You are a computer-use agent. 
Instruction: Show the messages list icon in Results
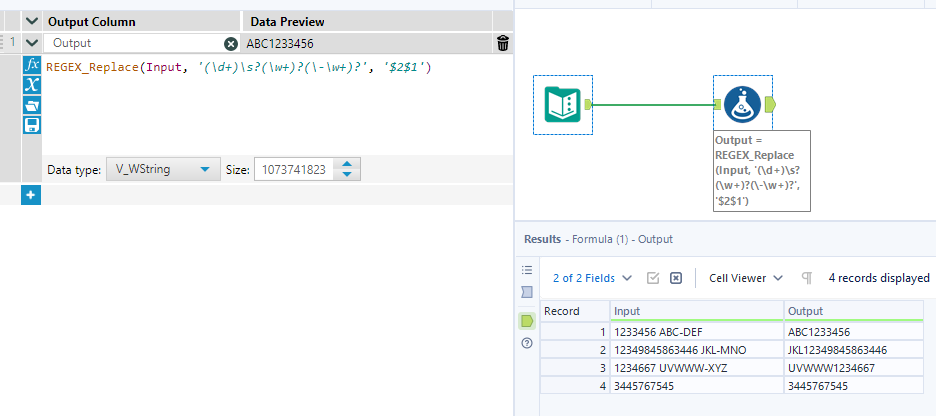click(x=526, y=270)
